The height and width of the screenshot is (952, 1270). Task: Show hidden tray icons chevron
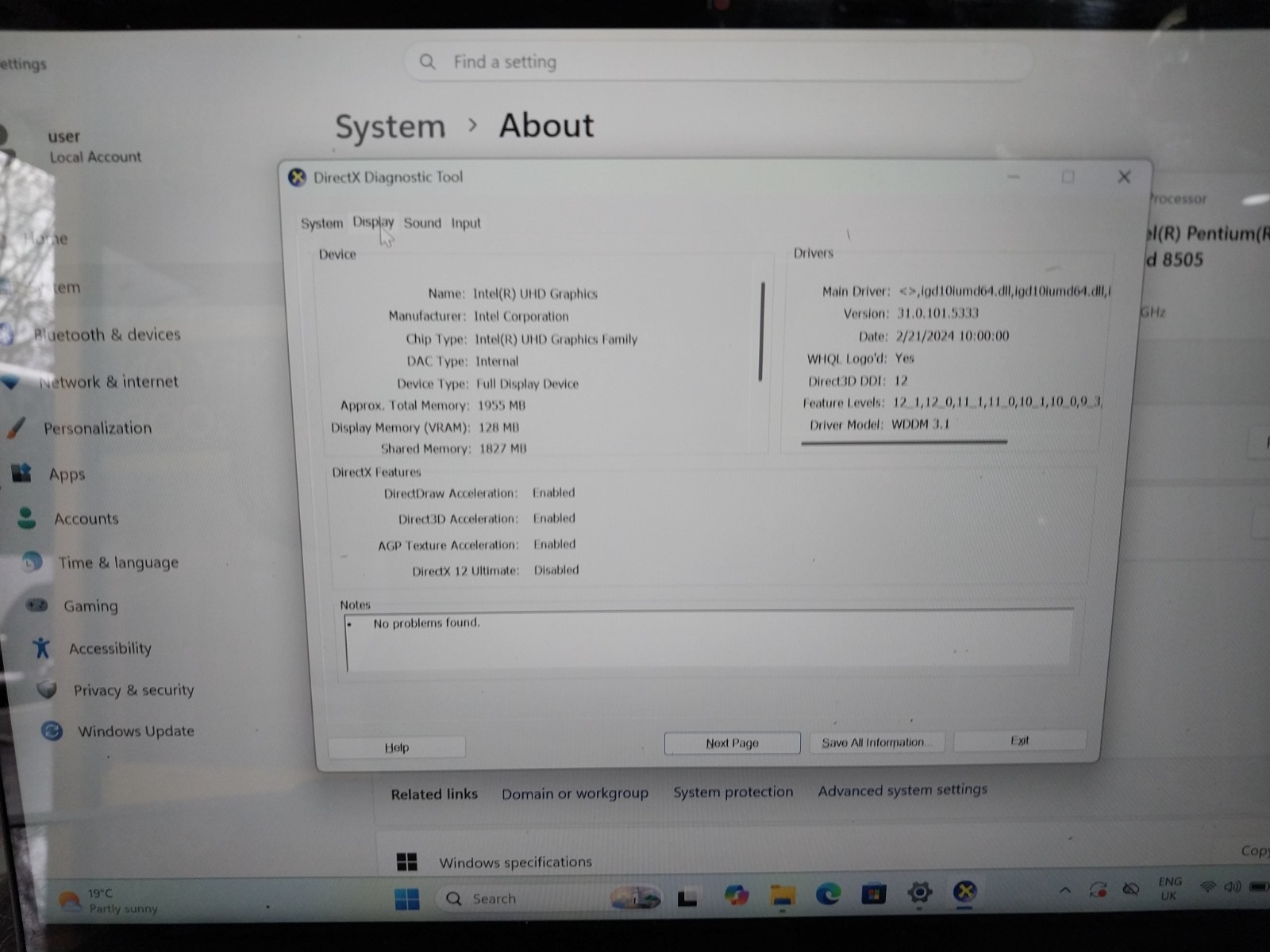(x=1065, y=891)
